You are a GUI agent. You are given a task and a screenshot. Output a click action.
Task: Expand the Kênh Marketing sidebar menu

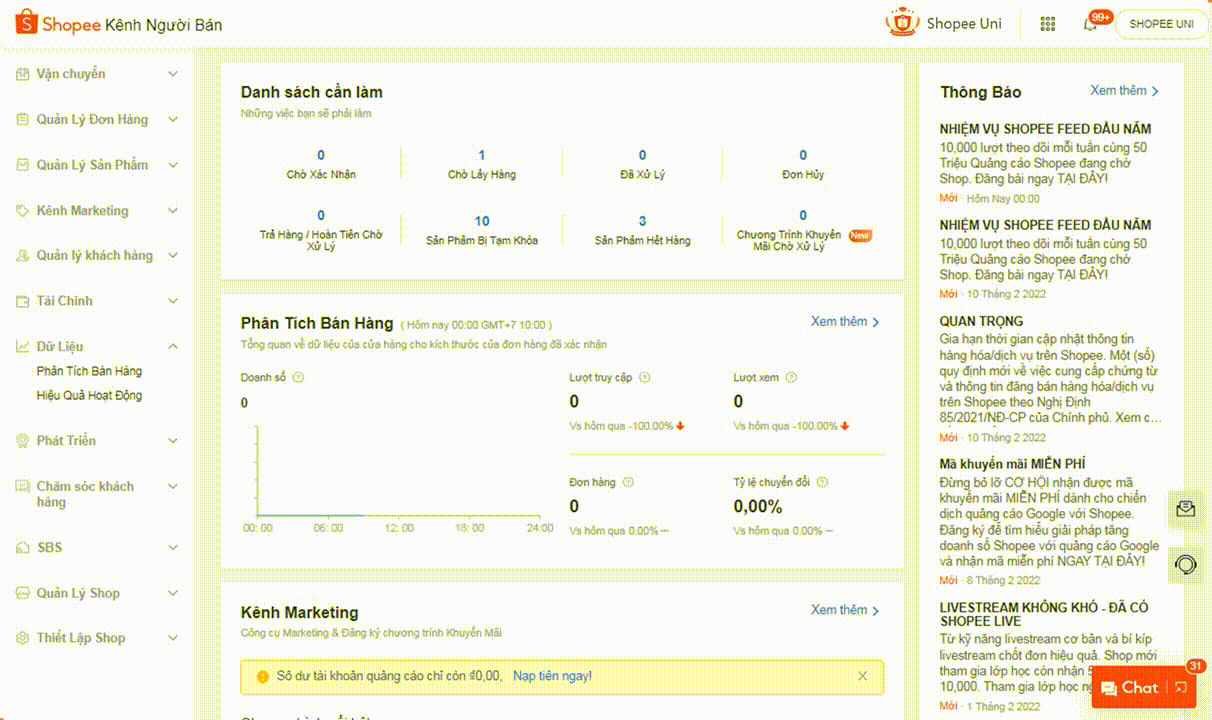pos(173,211)
